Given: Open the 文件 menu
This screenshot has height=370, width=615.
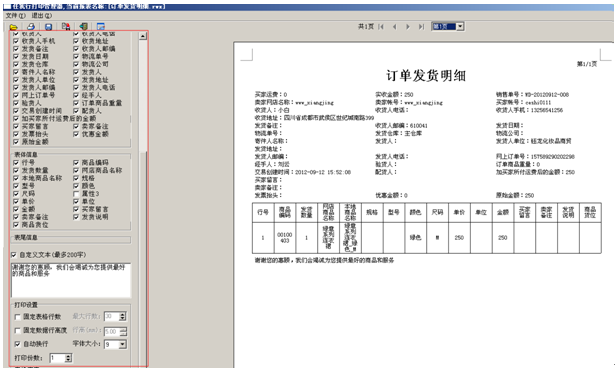Looking at the screenshot, I should [x=15, y=16].
